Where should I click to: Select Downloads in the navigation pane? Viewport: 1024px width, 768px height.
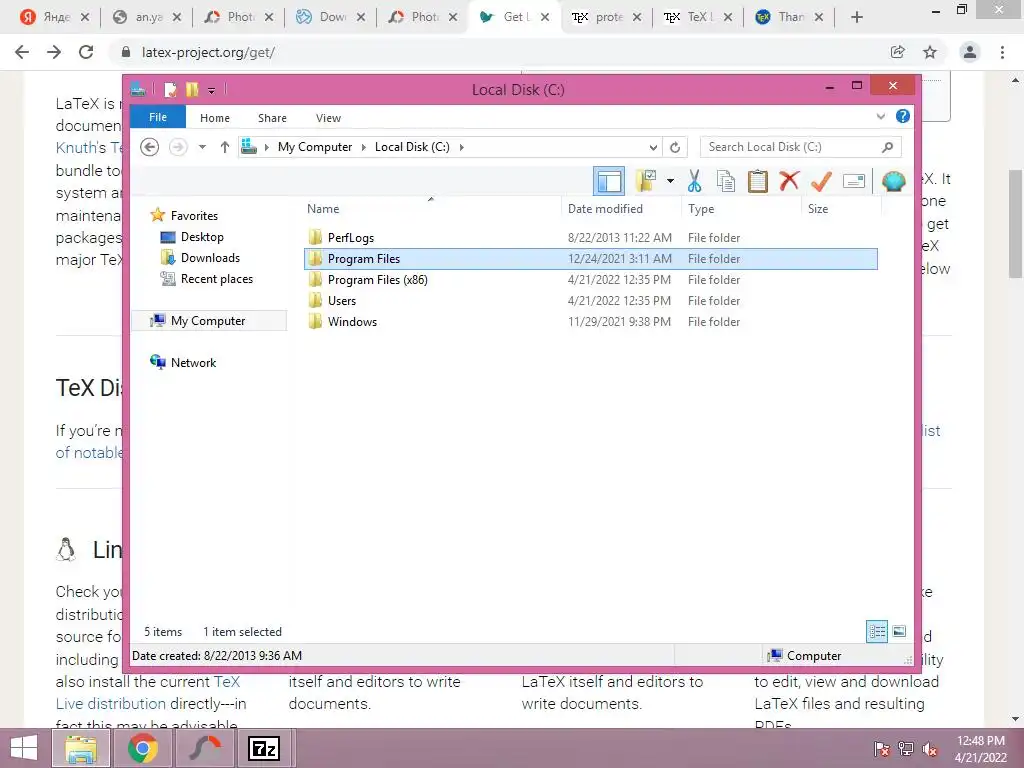click(x=210, y=257)
